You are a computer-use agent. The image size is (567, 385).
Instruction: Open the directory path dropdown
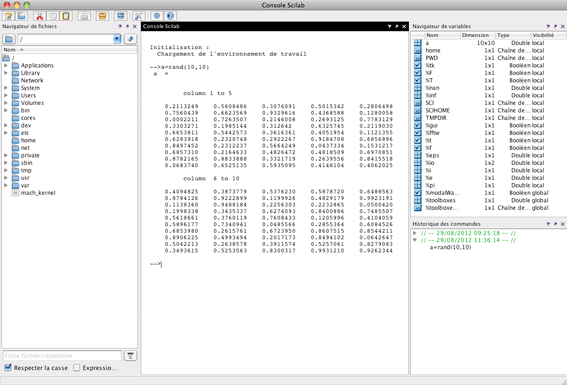(117, 39)
